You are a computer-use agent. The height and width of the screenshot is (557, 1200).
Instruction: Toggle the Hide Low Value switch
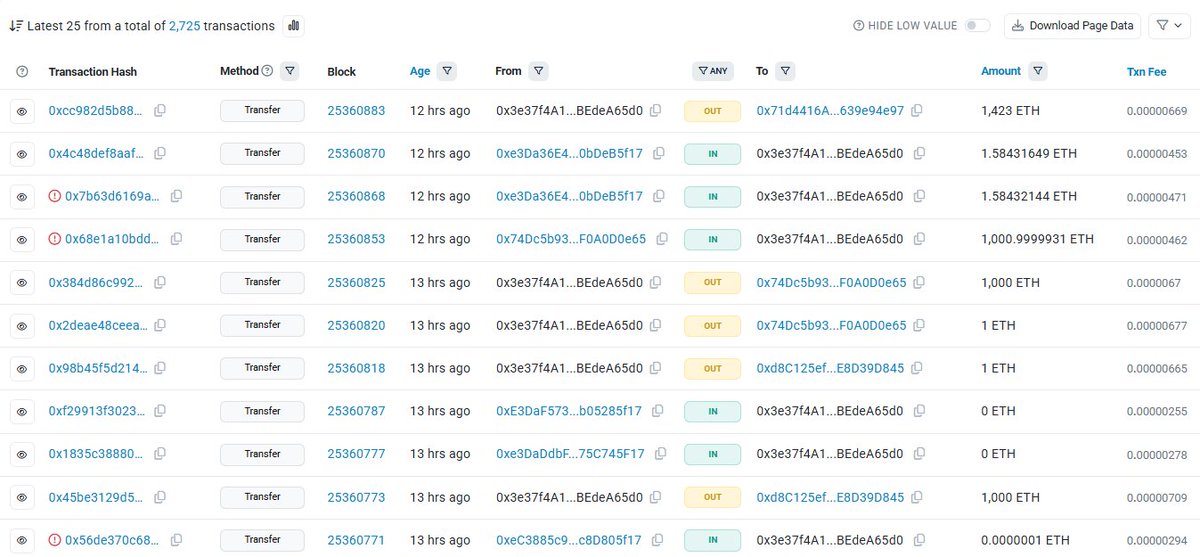click(977, 26)
